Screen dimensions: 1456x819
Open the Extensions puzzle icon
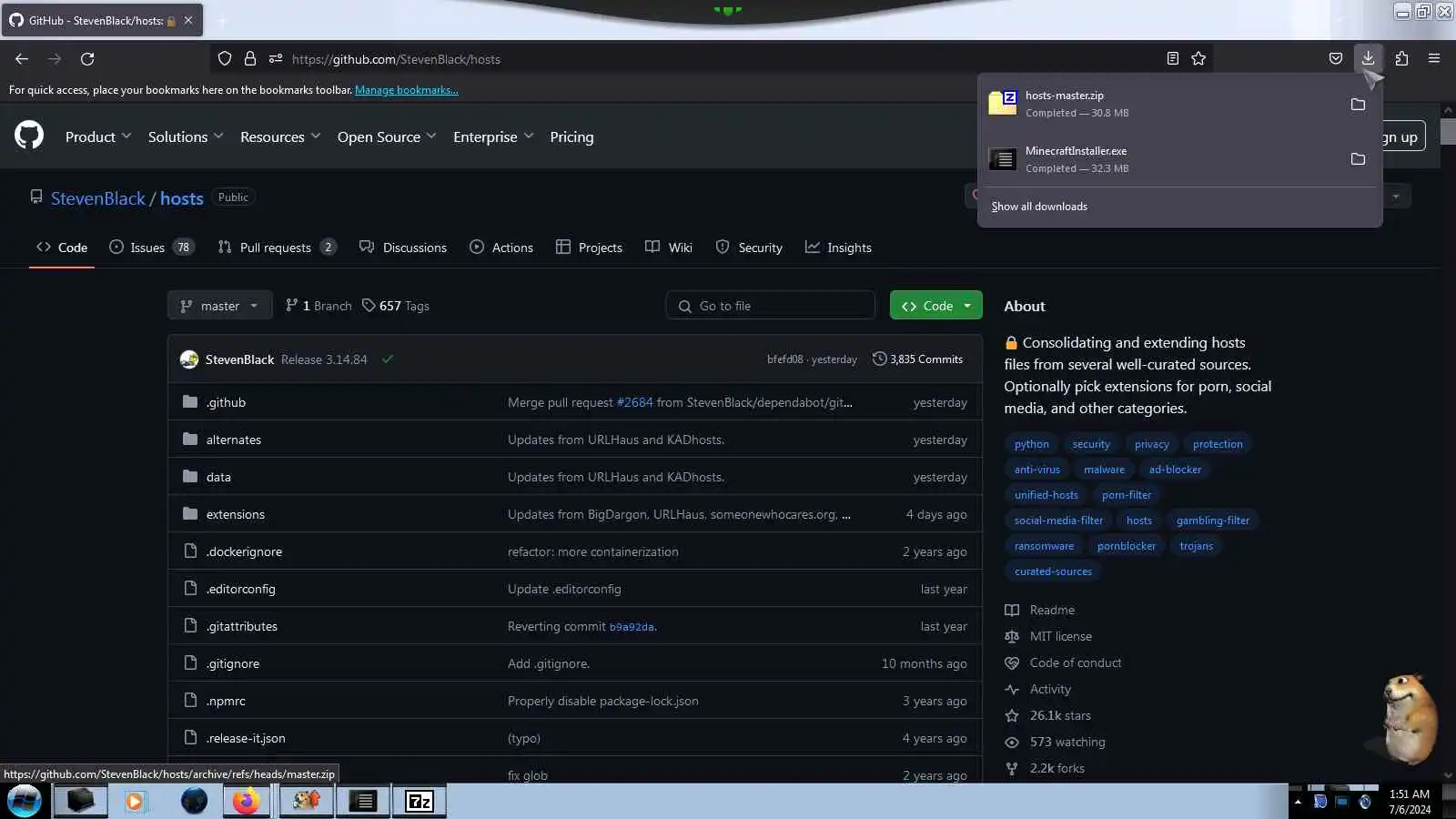[1401, 59]
